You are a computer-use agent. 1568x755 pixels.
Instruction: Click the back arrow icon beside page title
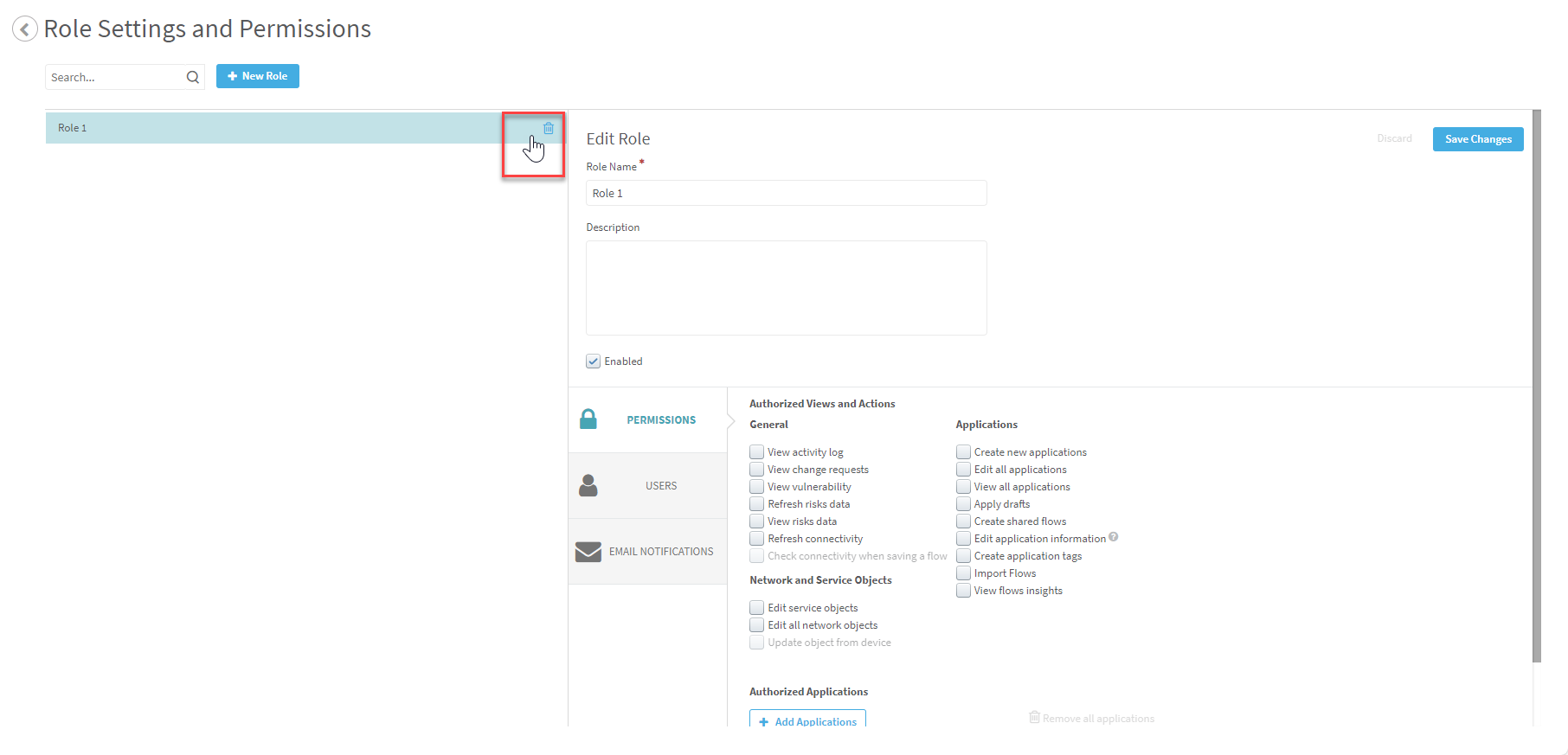25,29
